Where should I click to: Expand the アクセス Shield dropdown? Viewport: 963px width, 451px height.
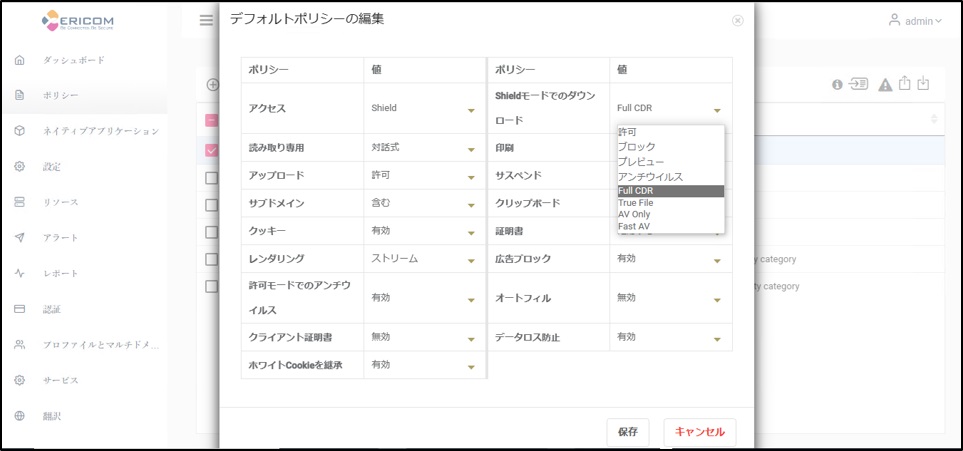tap(424, 108)
